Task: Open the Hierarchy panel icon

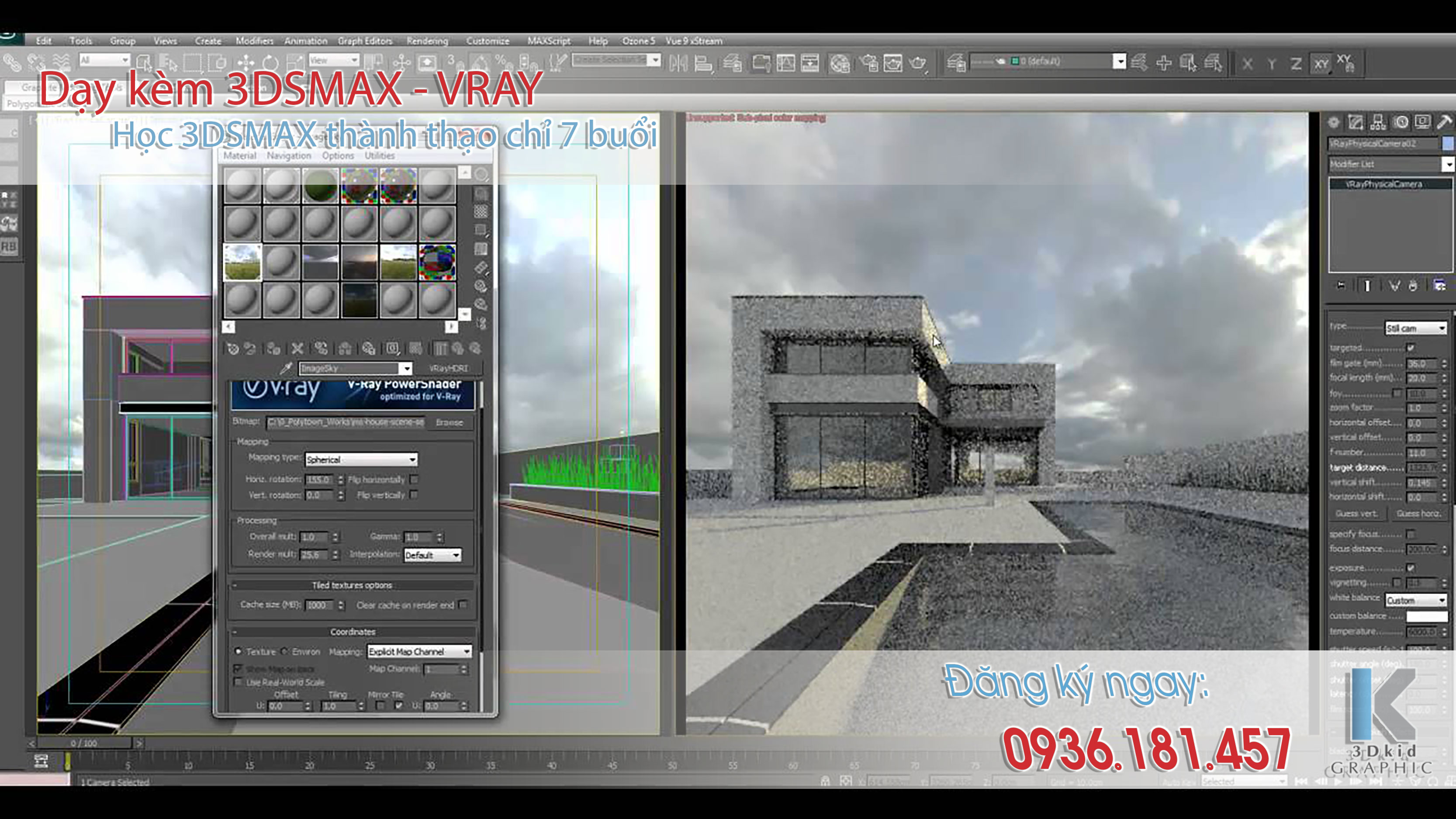Action: [1377, 122]
